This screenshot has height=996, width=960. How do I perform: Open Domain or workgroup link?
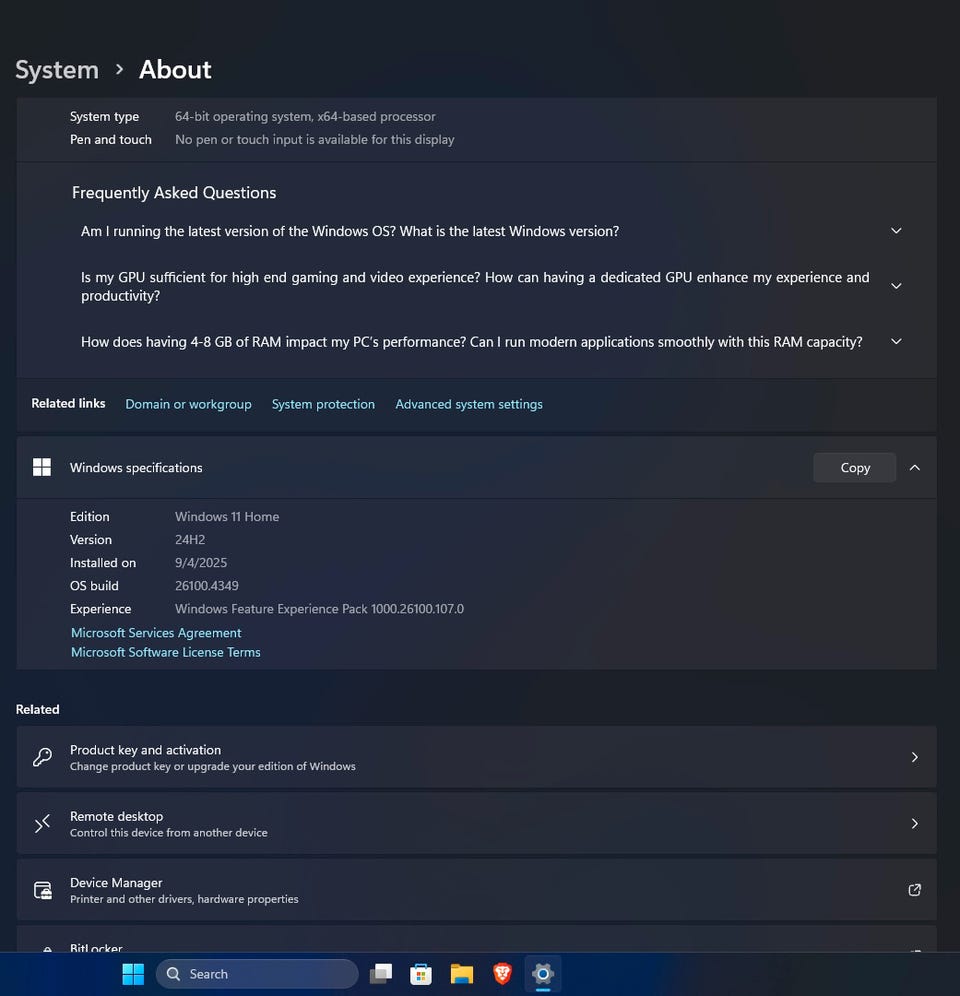click(188, 404)
